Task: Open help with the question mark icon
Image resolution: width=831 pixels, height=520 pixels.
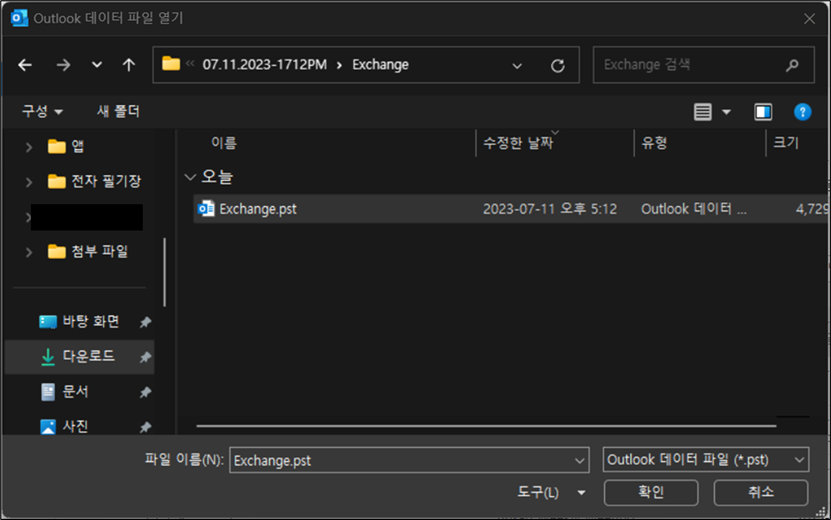Action: tap(802, 112)
